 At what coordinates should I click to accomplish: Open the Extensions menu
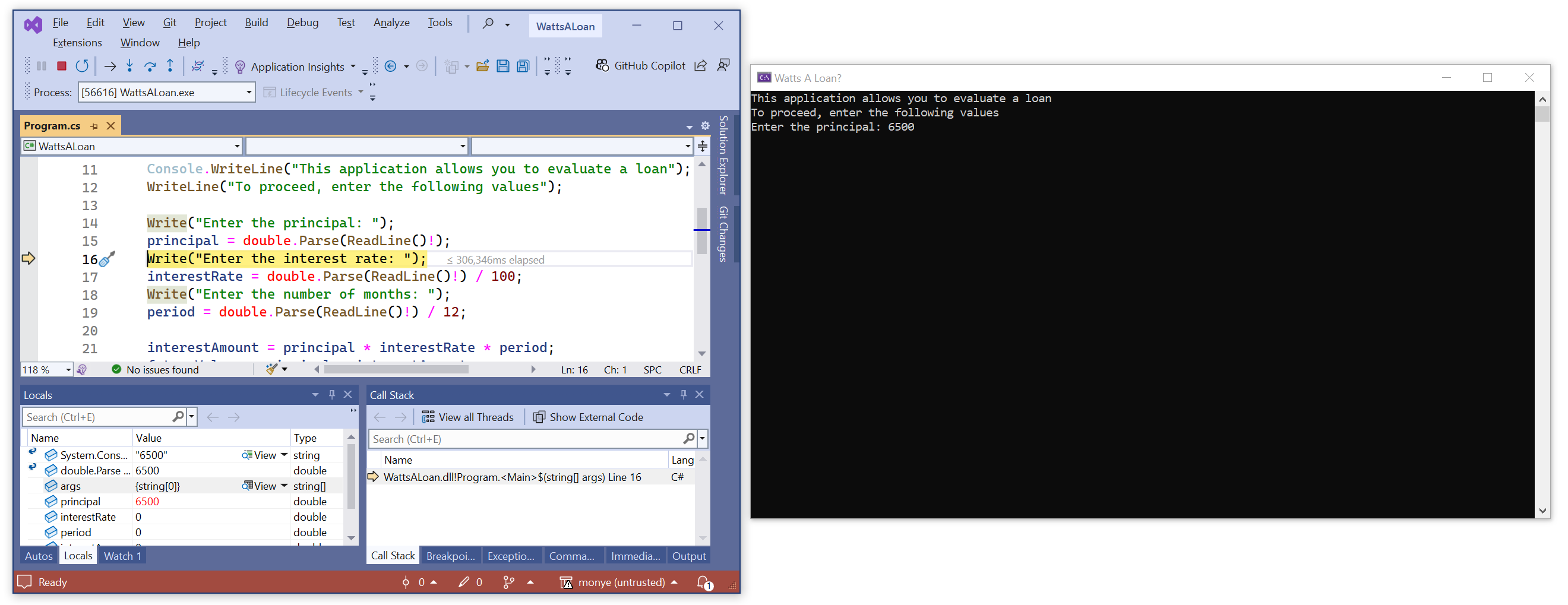pos(77,43)
